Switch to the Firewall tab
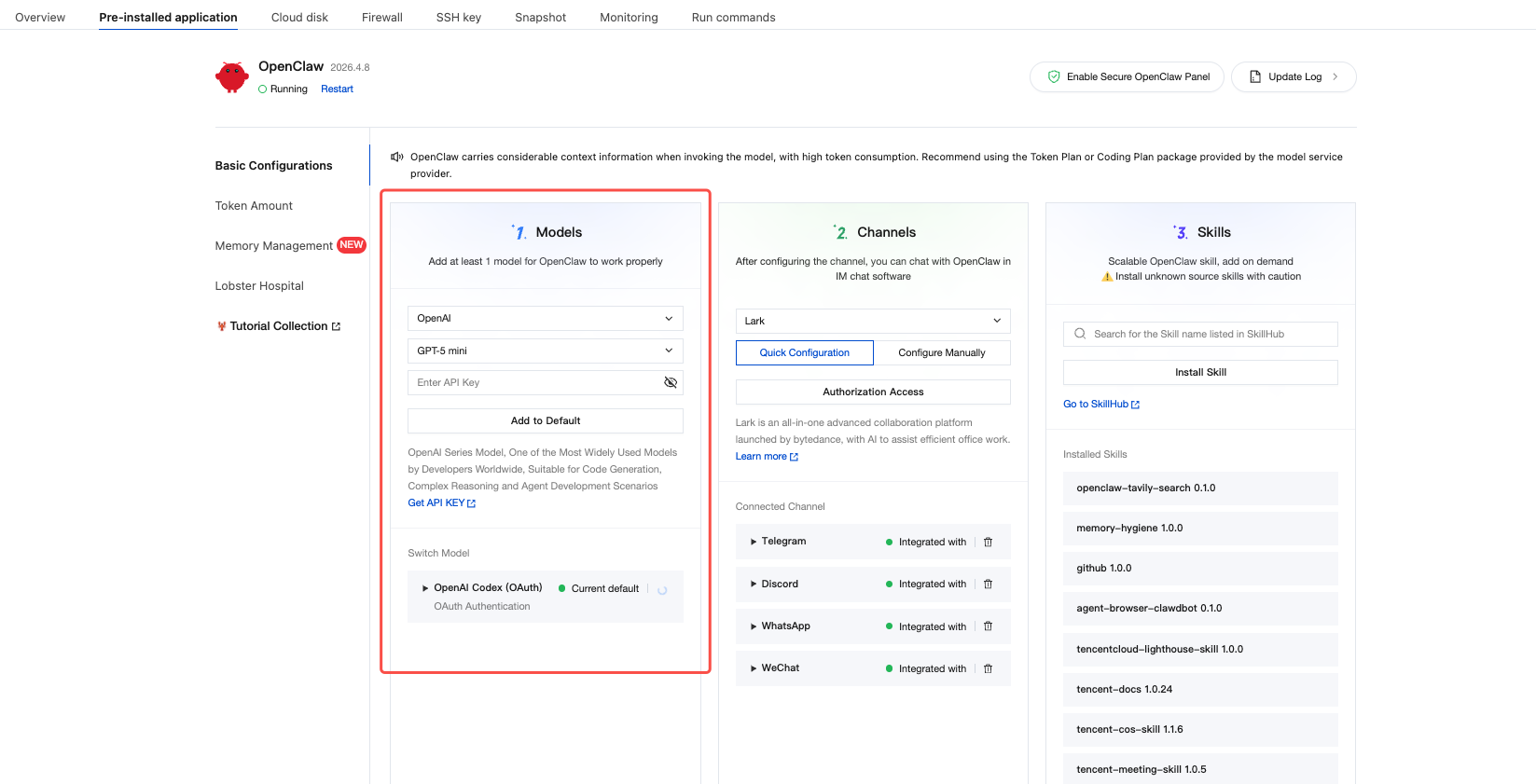The height and width of the screenshot is (784, 1536). click(381, 18)
